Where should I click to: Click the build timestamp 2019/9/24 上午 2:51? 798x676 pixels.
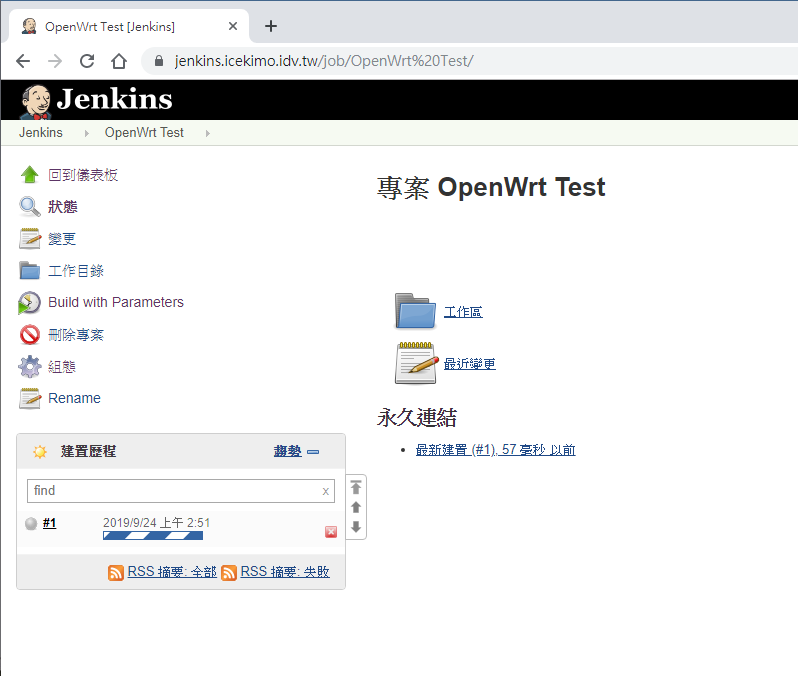pos(156,523)
